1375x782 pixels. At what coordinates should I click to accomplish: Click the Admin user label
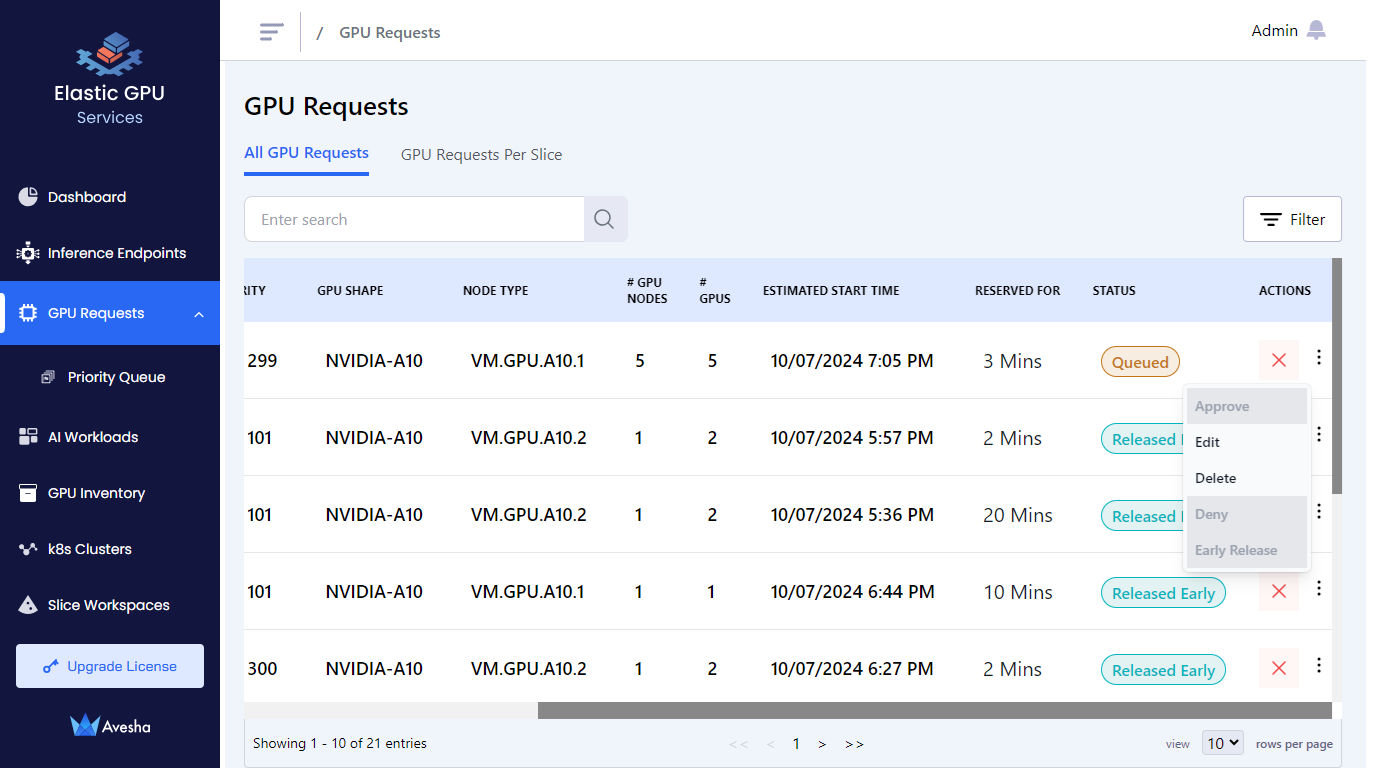tap(1274, 31)
